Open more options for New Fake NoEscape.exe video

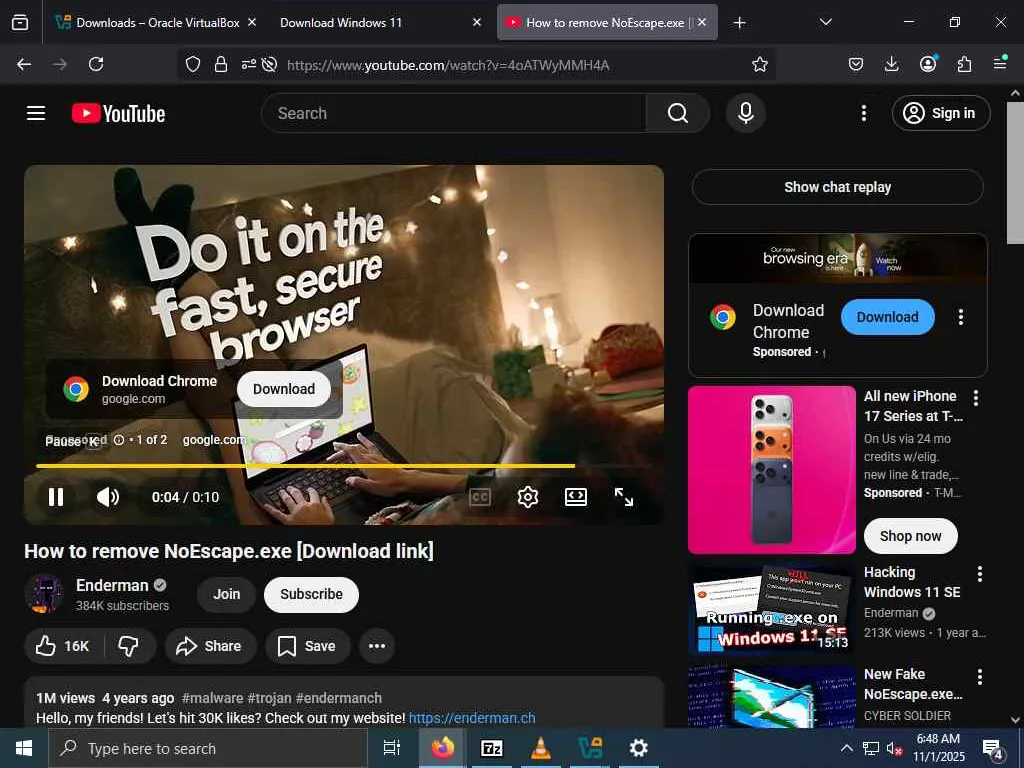click(x=979, y=677)
